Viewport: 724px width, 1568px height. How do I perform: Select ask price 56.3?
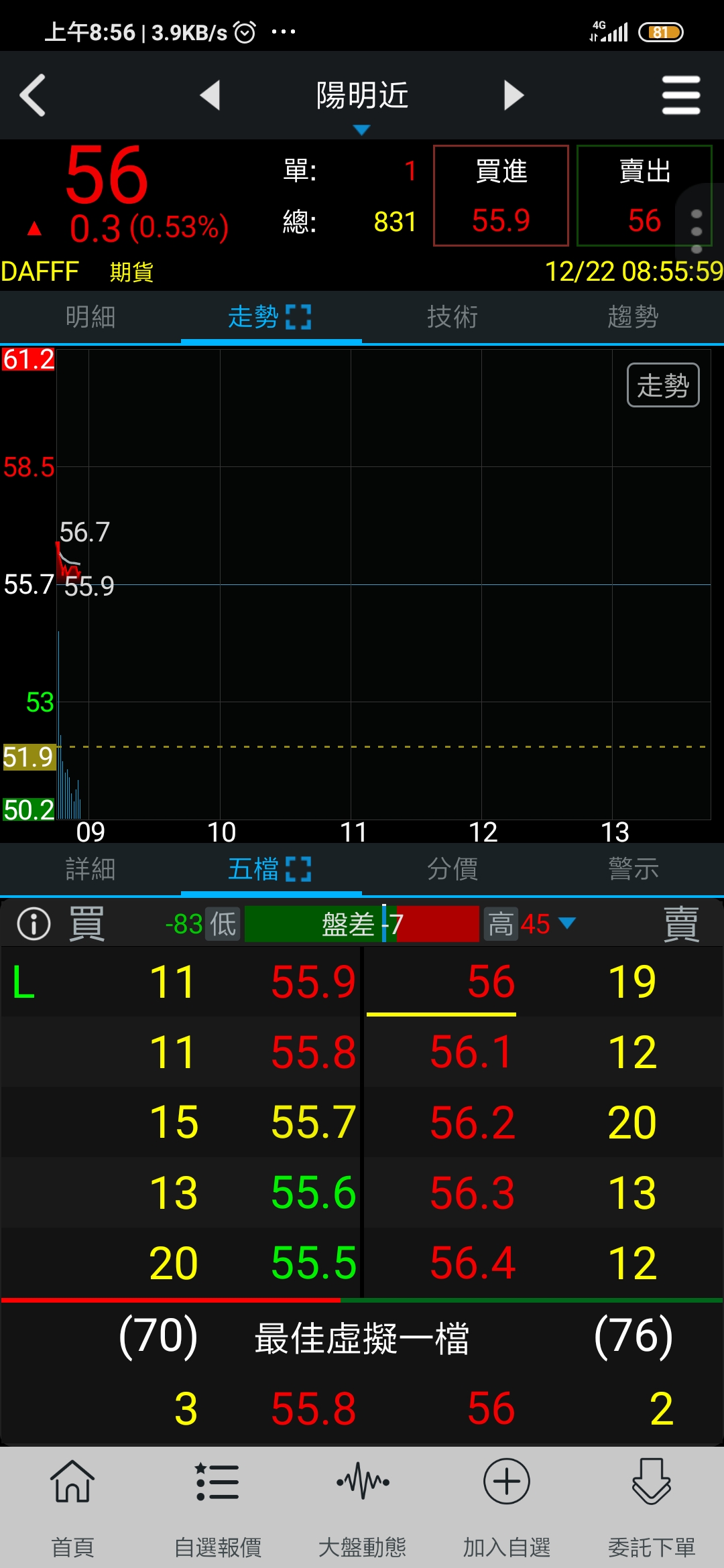click(472, 1193)
